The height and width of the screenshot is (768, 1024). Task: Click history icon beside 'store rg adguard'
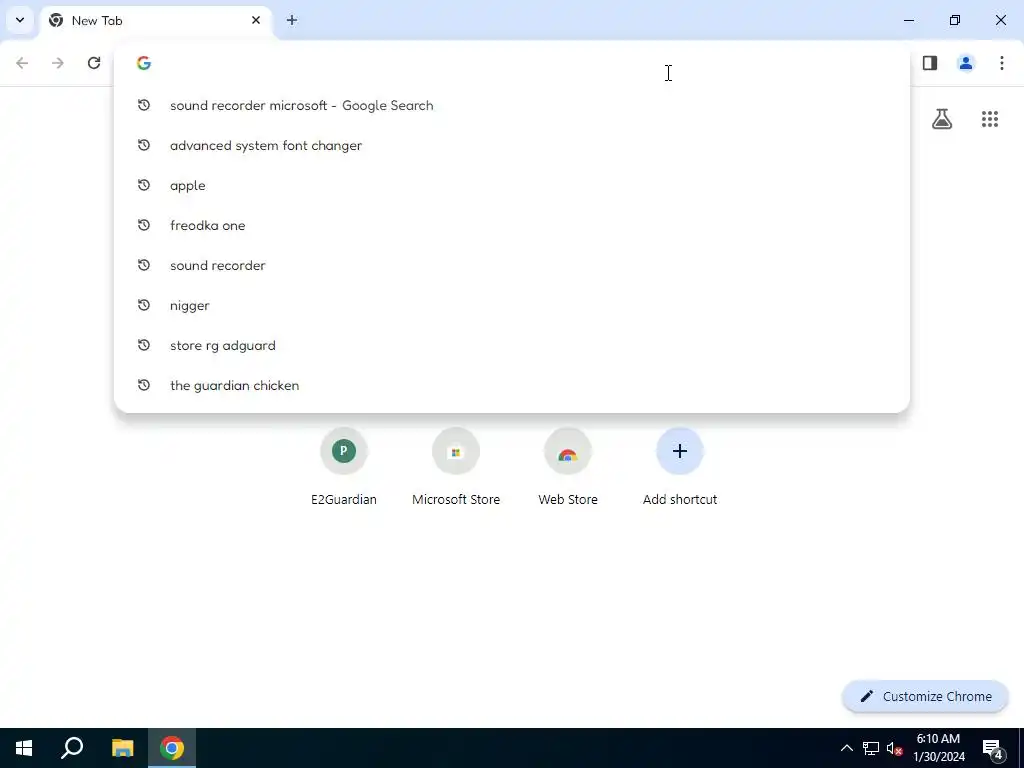144,345
